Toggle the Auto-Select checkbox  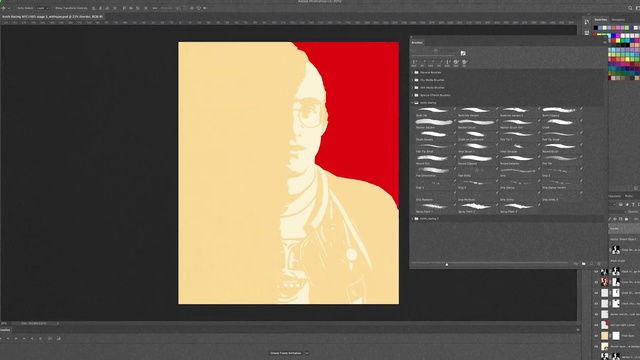pyautogui.click(x=15, y=8)
